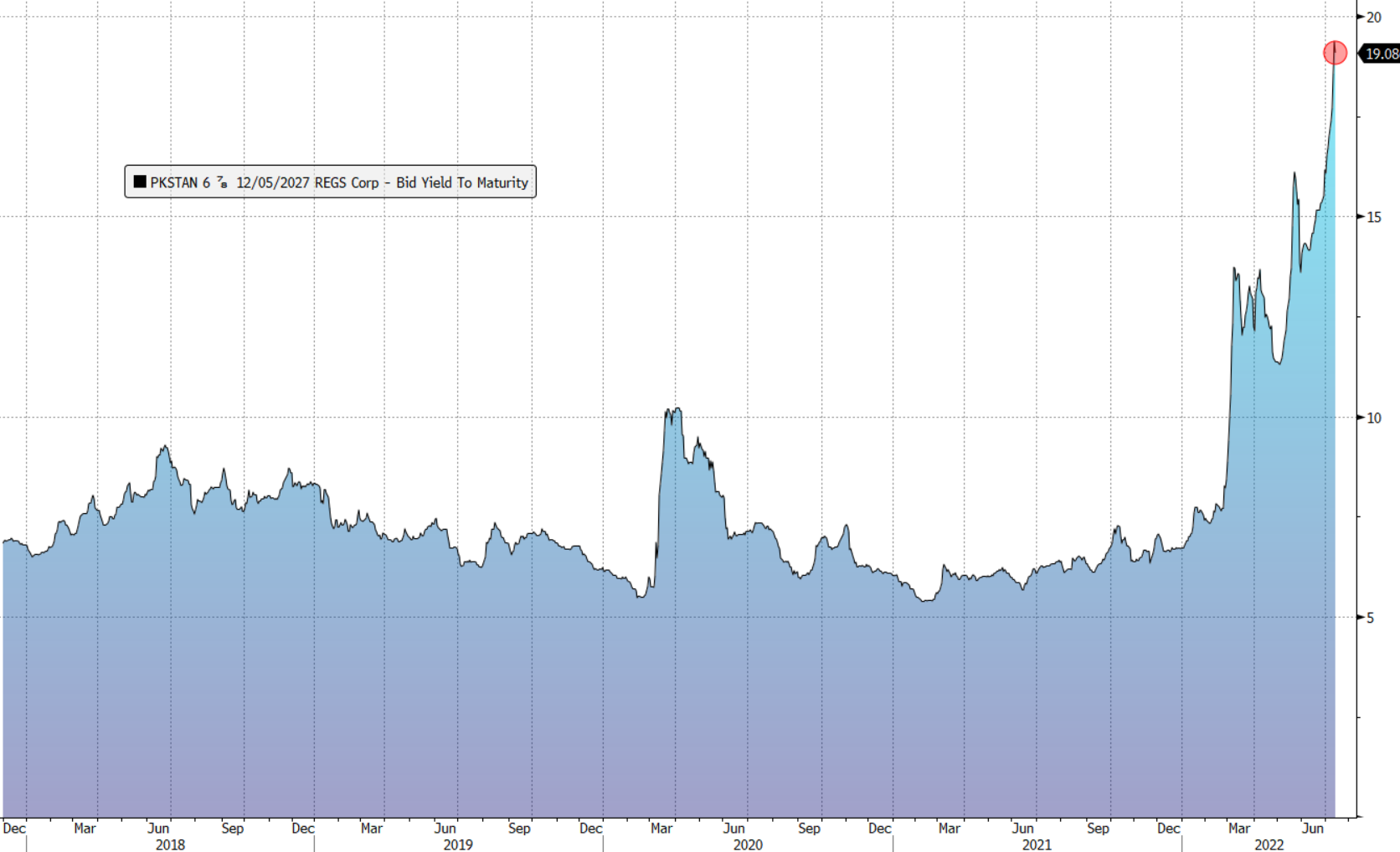The height and width of the screenshot is (852, 1400).
Task: Click the 2022 year label
Action: coord(1269,844)
